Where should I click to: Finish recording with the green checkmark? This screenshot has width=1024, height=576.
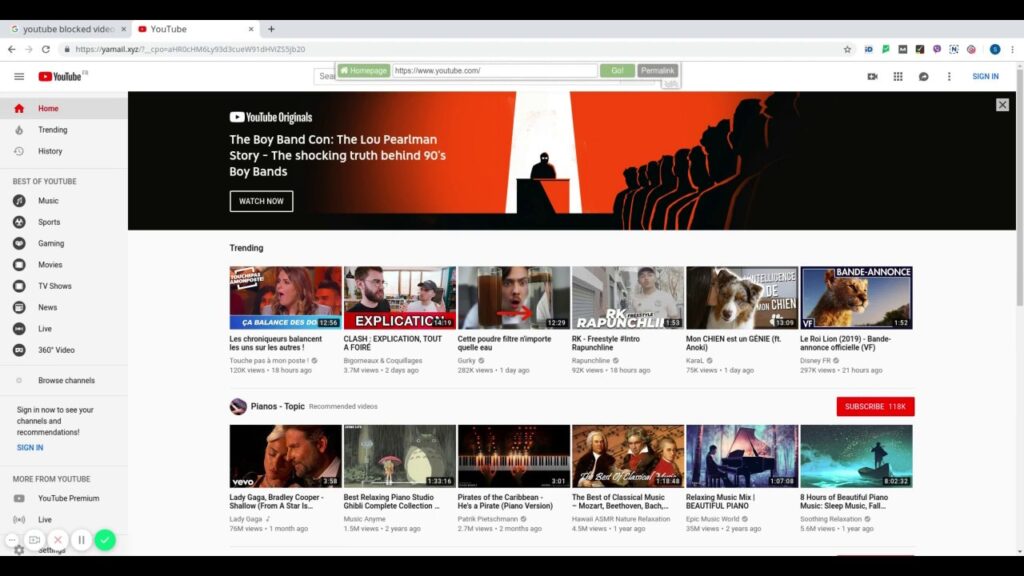(x=105, y=540)
